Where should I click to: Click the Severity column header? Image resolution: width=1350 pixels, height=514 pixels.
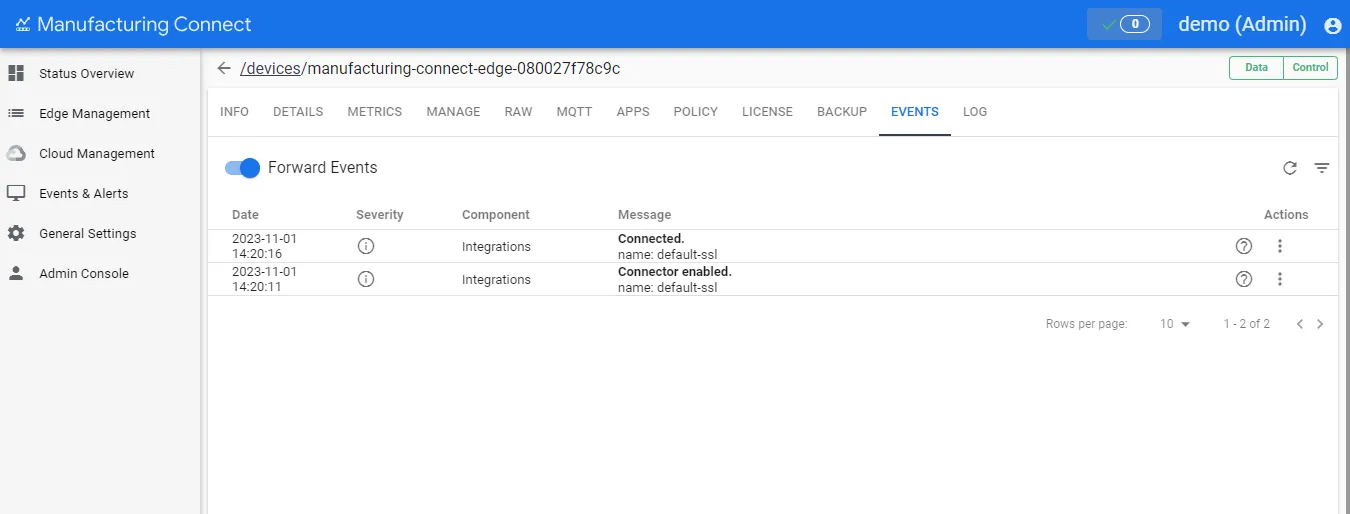tap(380, 214)
